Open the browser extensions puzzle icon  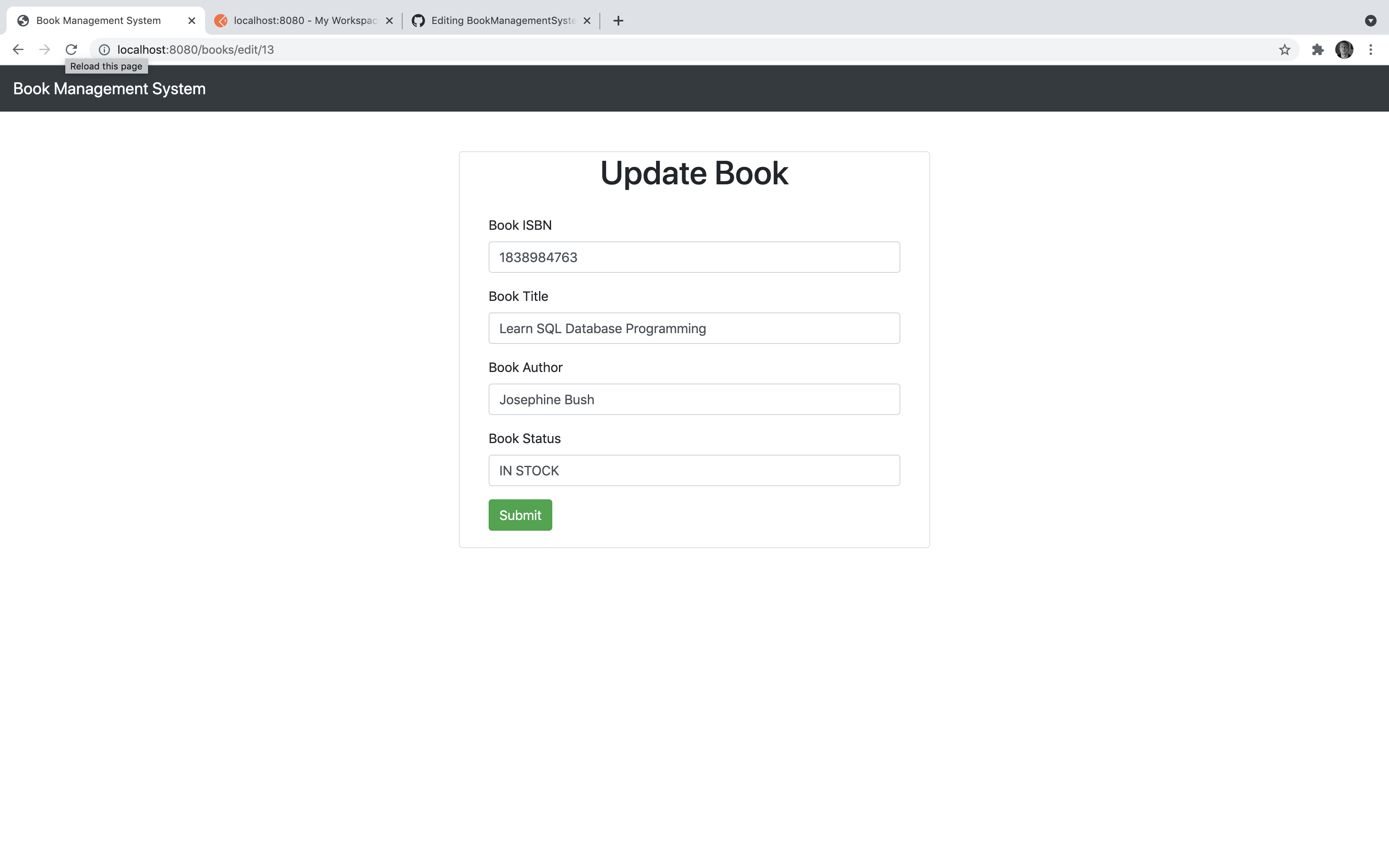point(1317,49)
